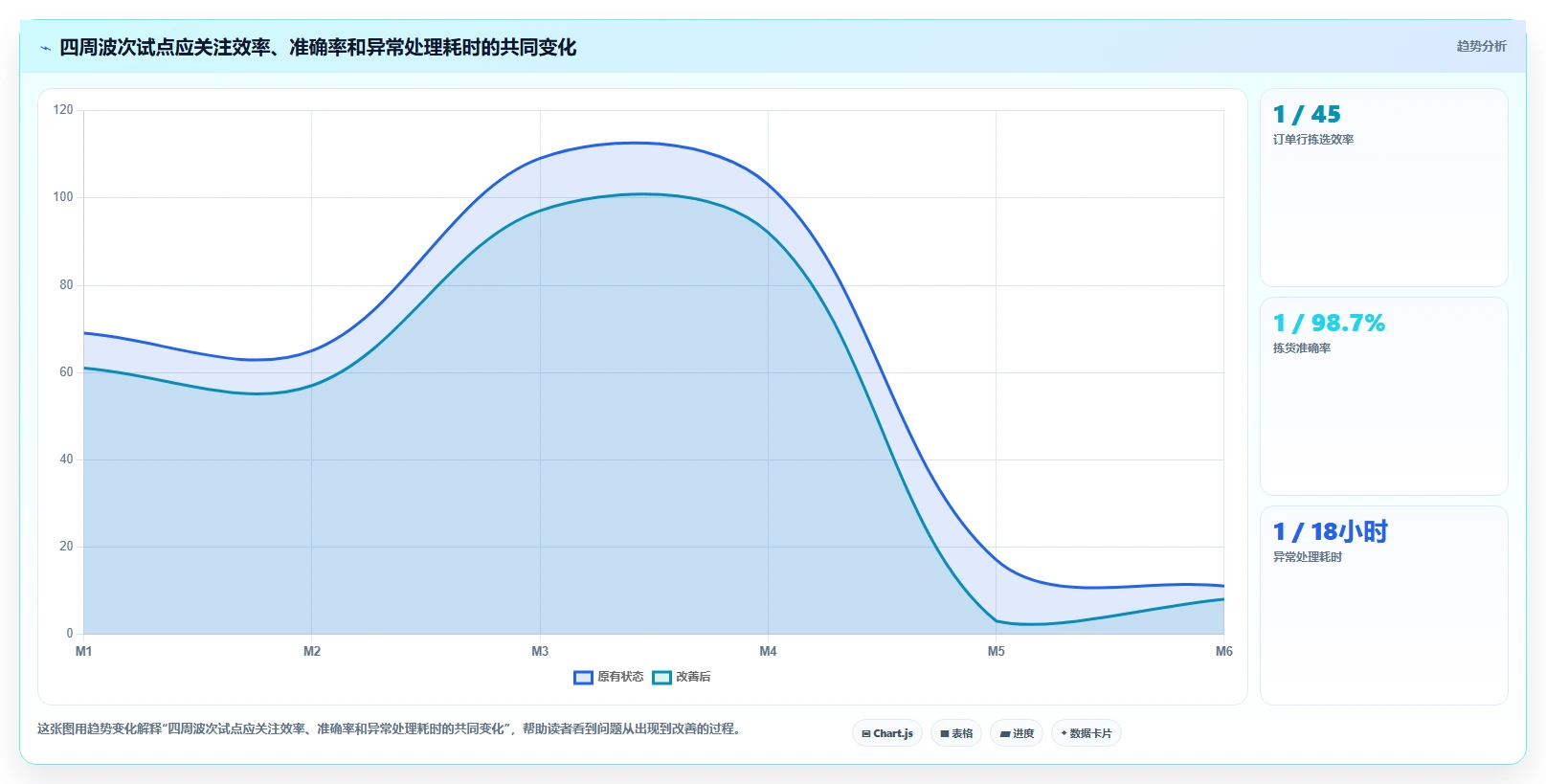Click the 改善后 legend label text
Screen dimensions: 1546x784
click(693, 677)
